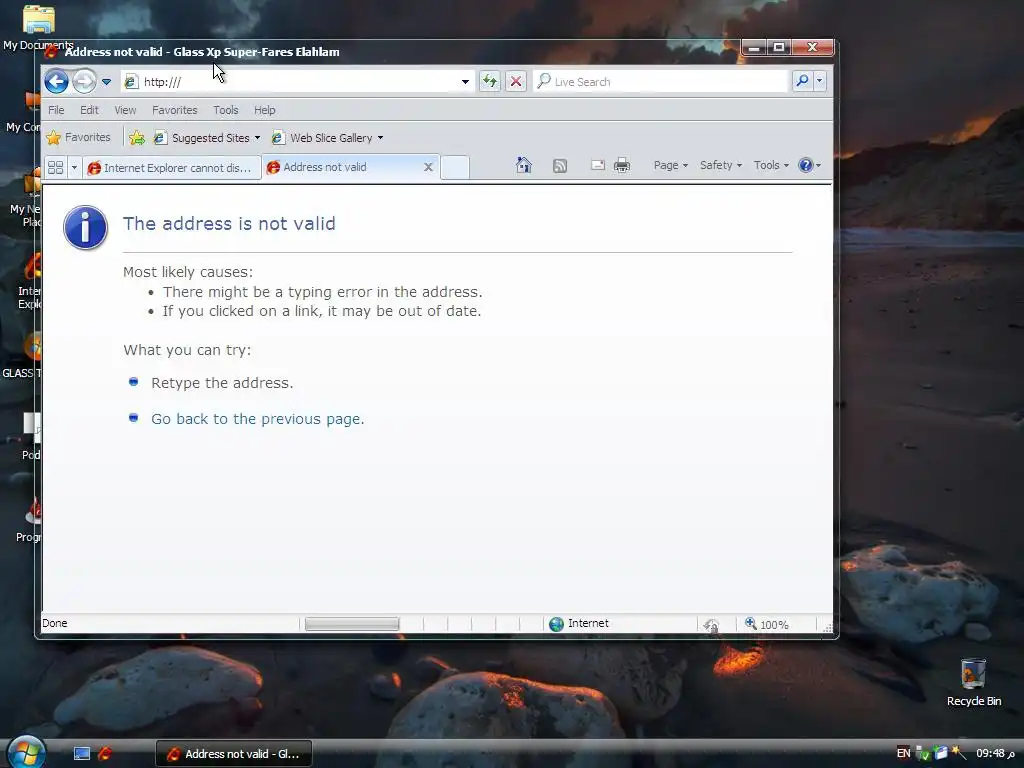Click the status bar progress indicator

(x=352, y=624)
